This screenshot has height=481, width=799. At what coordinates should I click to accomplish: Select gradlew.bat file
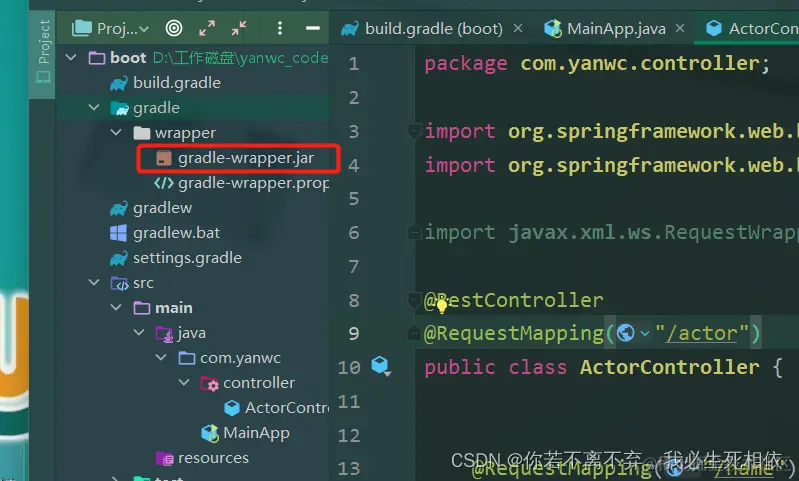176,233
